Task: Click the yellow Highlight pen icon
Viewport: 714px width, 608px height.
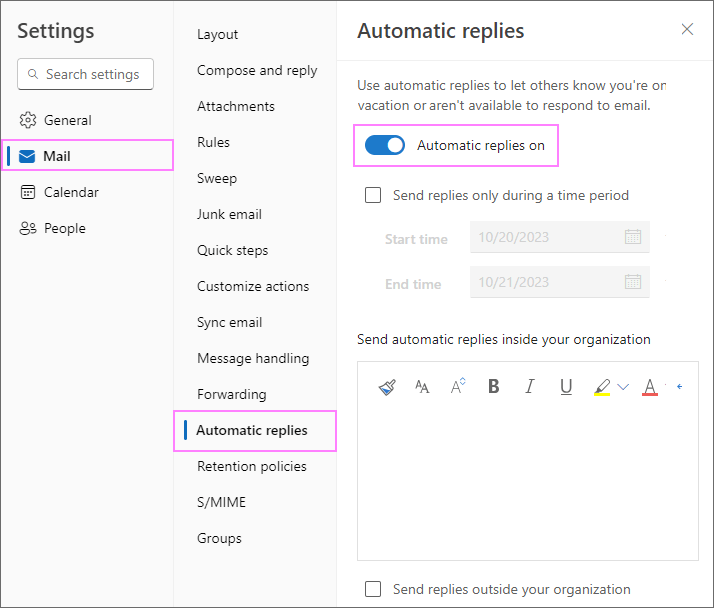Action: [602, 387]
